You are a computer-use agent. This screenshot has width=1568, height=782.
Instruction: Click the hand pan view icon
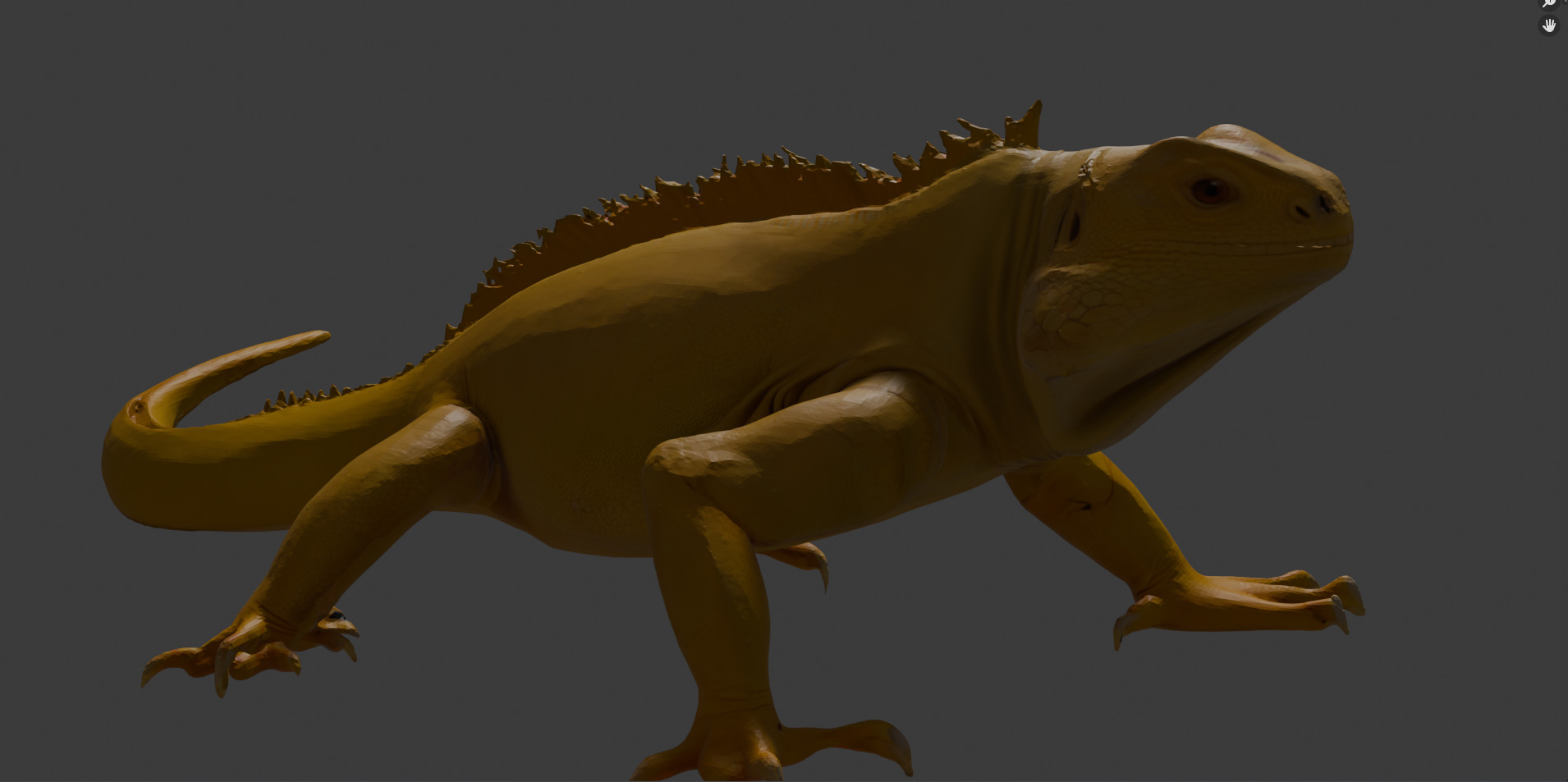1548,25
